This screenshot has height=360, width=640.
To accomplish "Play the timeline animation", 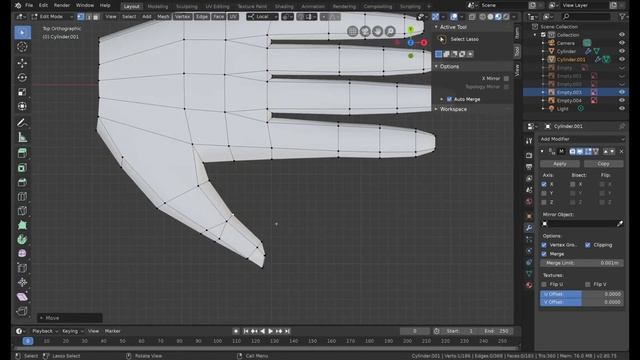I will click(x=270, y=331).
